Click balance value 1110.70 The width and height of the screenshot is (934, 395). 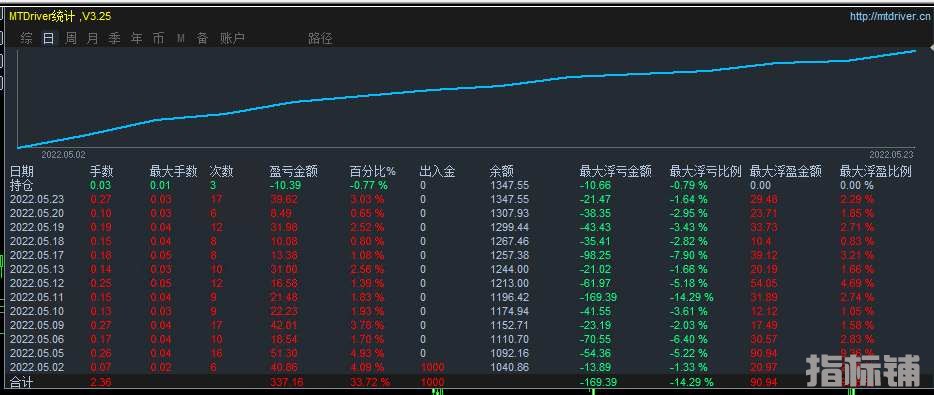(x=509, y=340)
